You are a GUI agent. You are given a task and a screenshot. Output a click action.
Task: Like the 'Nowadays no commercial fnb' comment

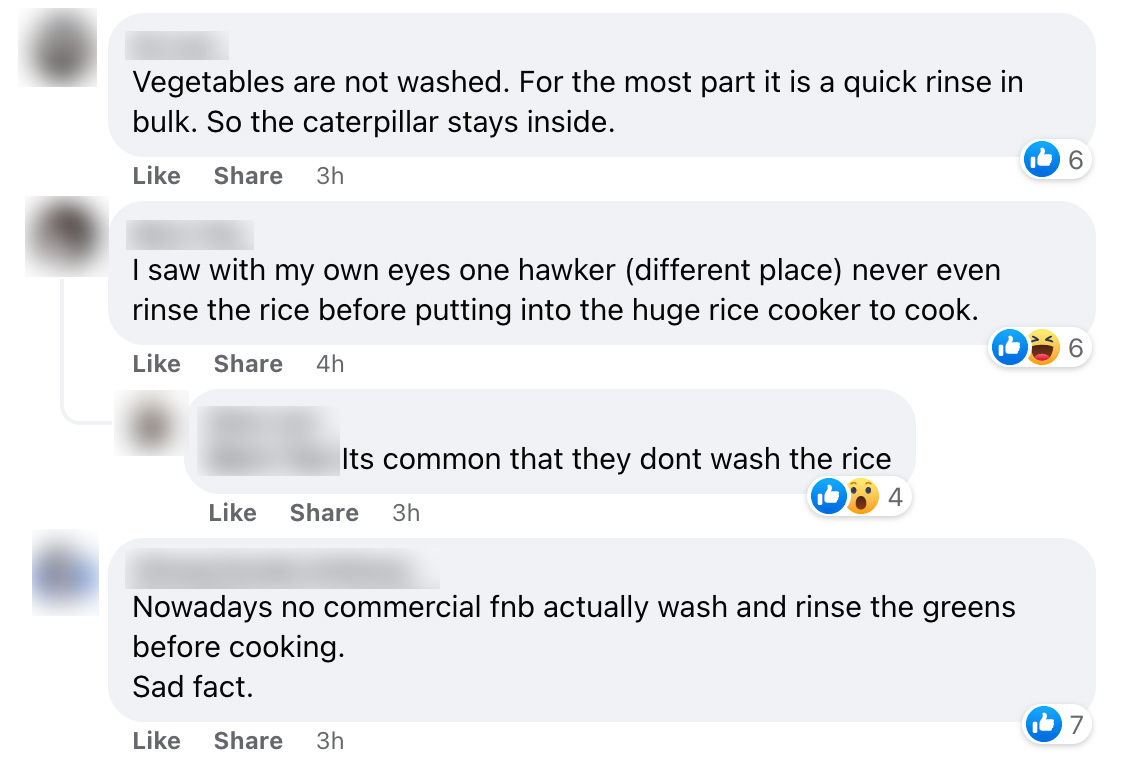(156, 741)
